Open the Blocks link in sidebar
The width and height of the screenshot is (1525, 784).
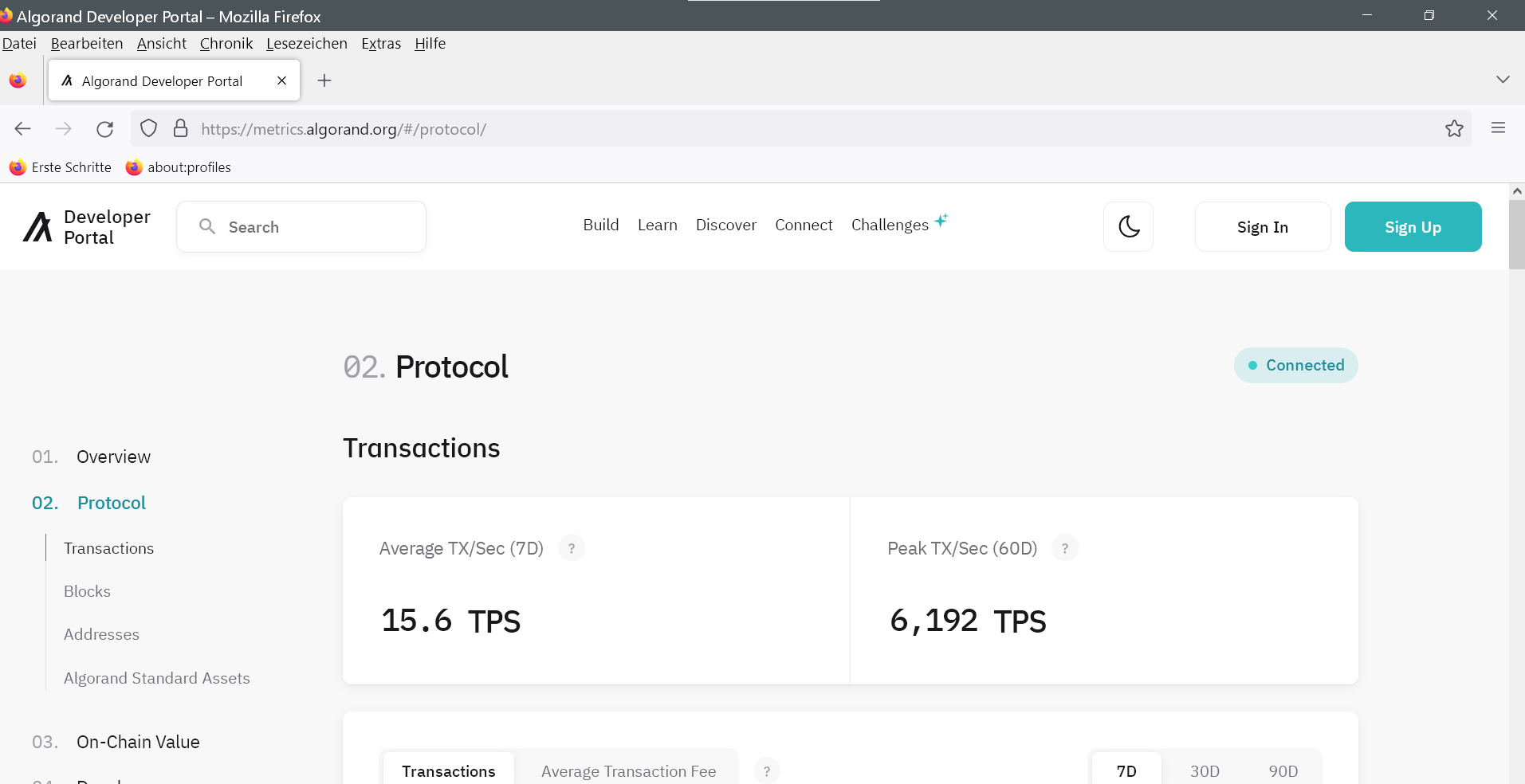click(87, 591)
